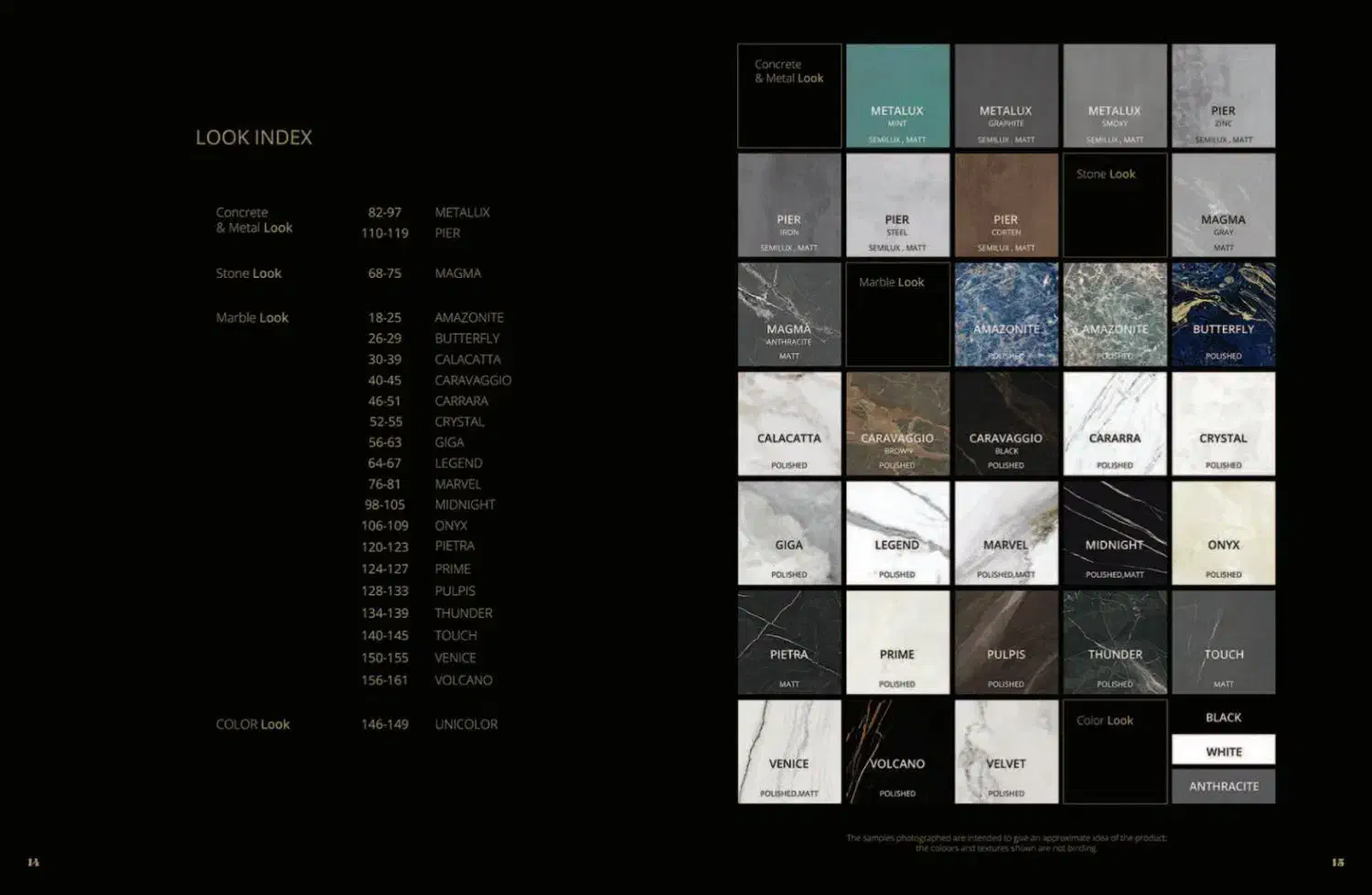Open the Butterfly polished marble thumbnail
Viewport: 1372px width, 895px height.
point(1223,314)
